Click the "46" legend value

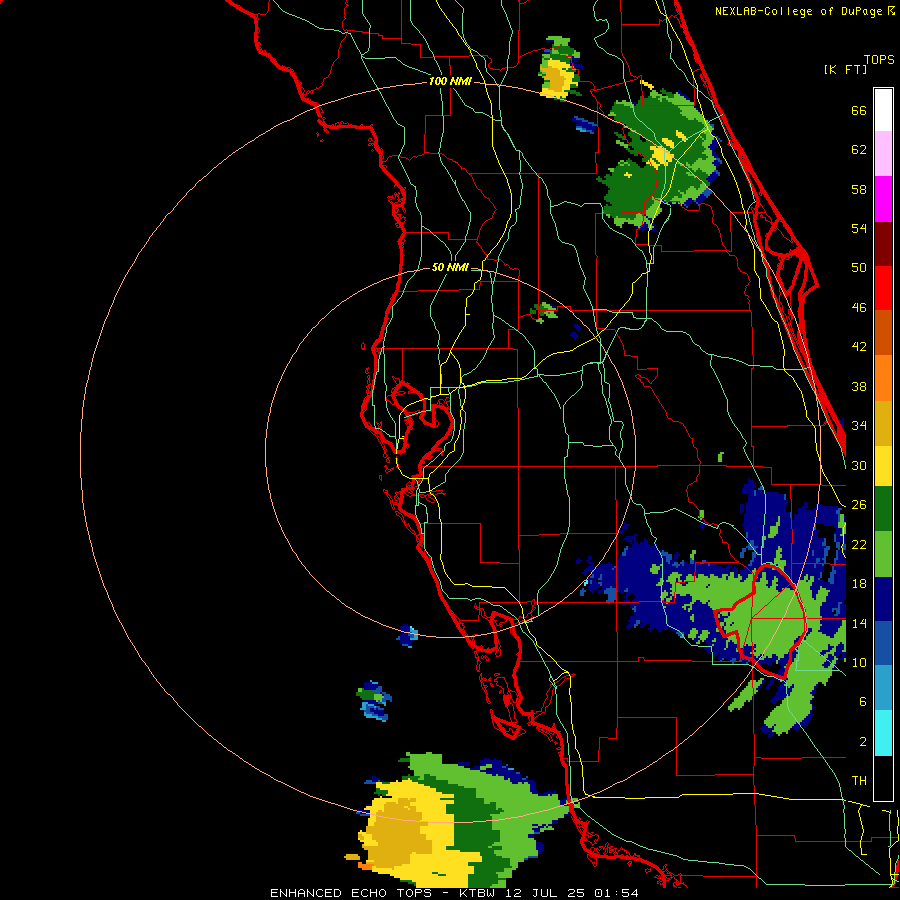pyautogui.click(x=859, y=308)
